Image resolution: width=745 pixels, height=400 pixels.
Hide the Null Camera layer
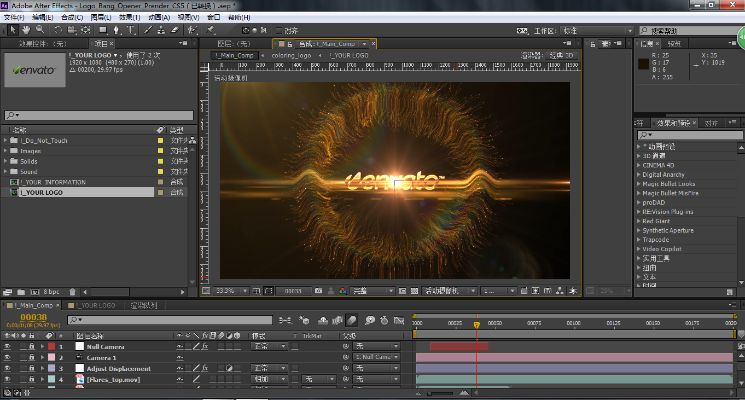pos(7,346)
